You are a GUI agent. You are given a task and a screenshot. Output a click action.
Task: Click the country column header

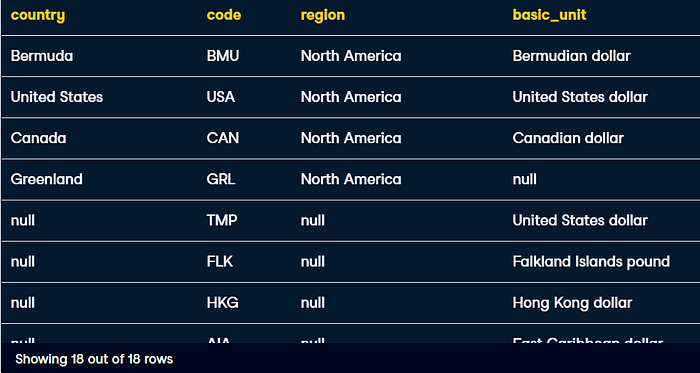coord(38,15)
